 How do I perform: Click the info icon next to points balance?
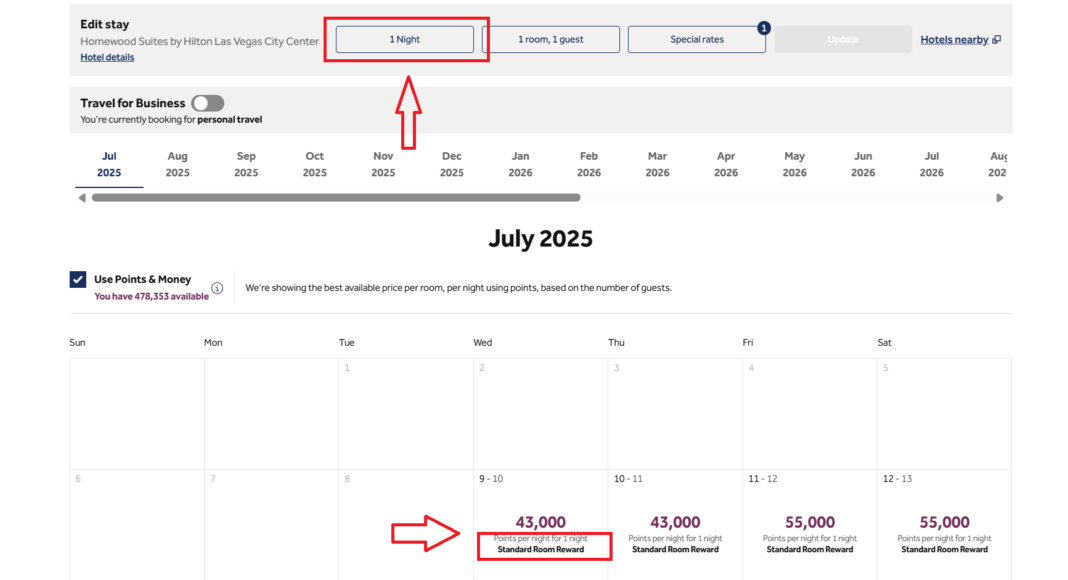pyautogui.click(x=217, y=288)
